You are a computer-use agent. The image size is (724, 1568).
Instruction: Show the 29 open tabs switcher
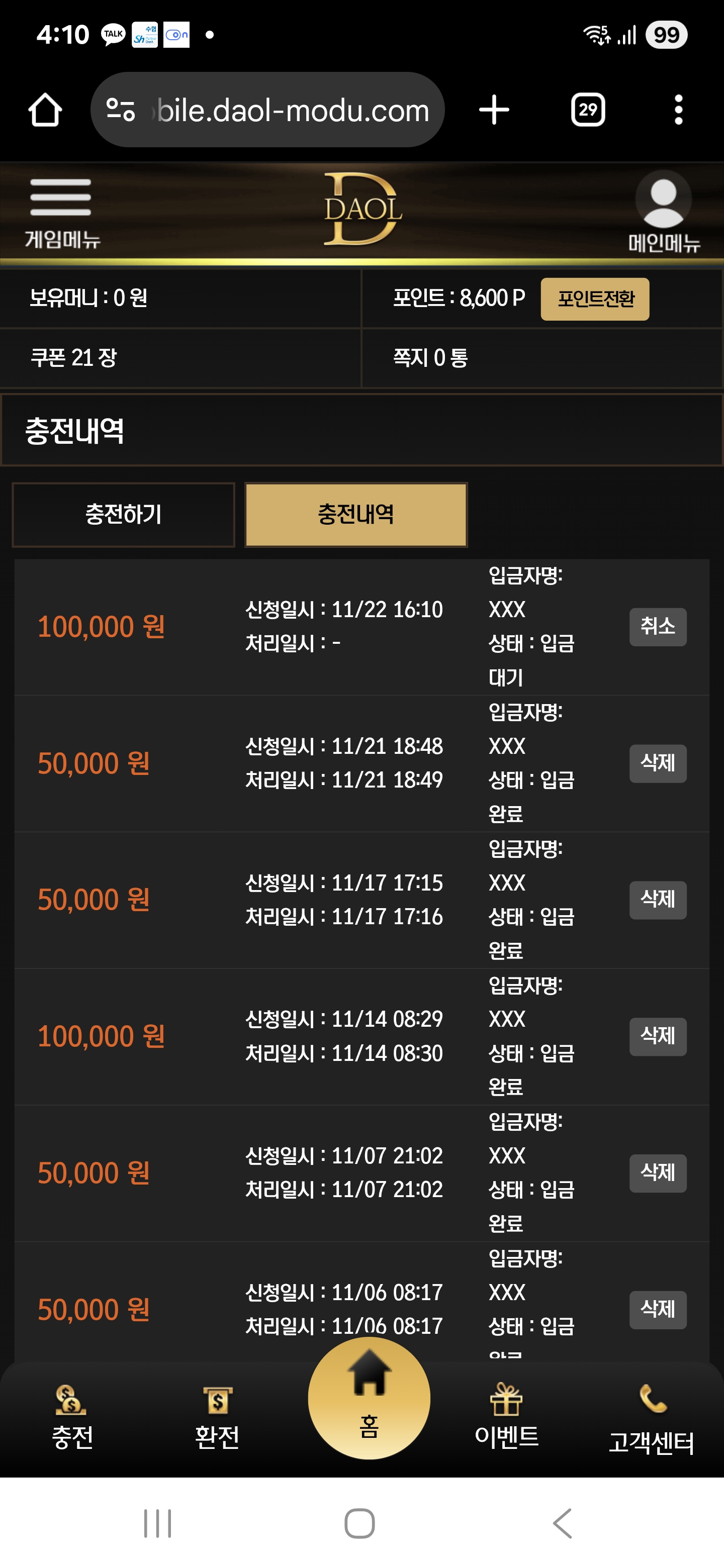click(x=588, y=110)
